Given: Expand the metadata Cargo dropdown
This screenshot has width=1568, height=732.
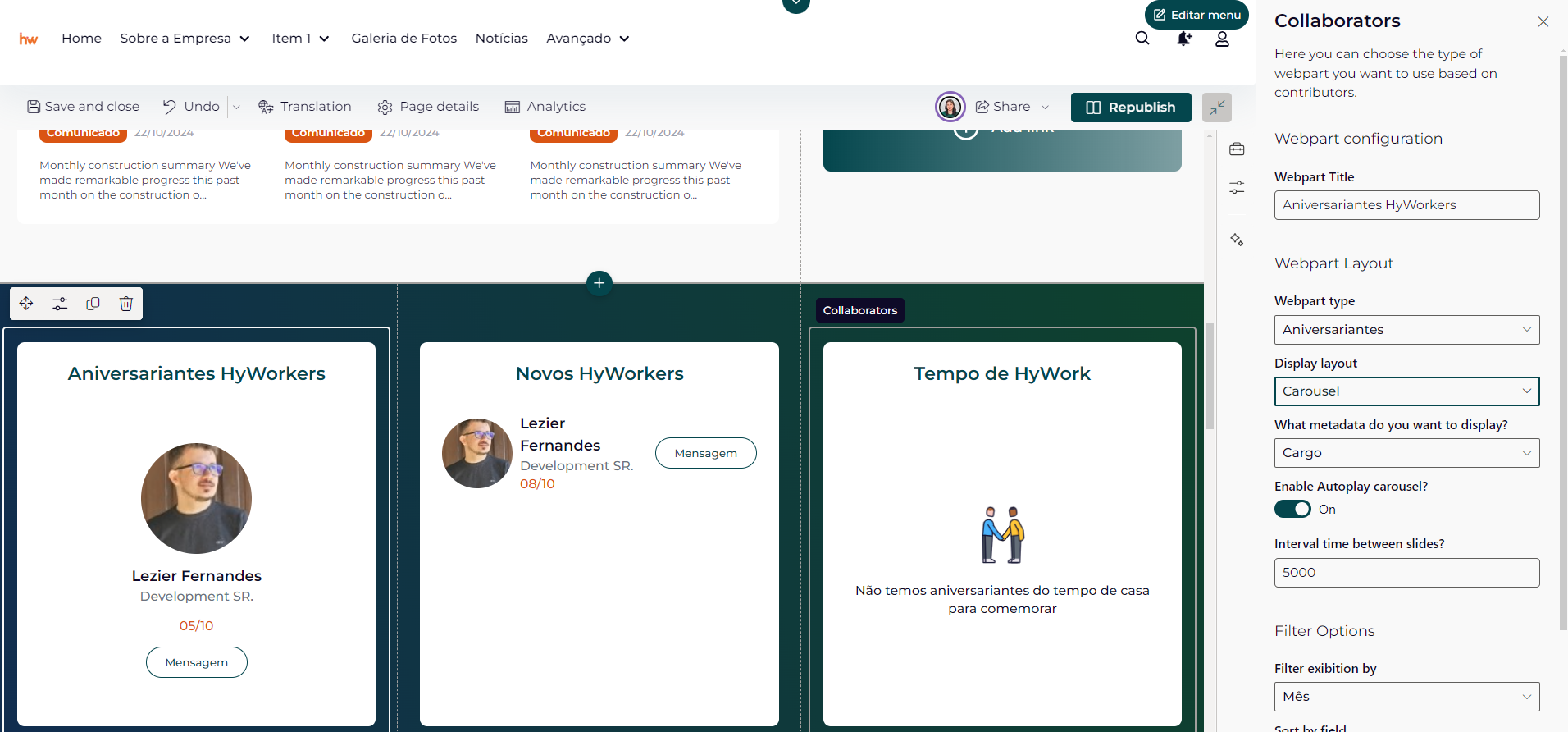Looking at the screenshot, I should 1406,453.
